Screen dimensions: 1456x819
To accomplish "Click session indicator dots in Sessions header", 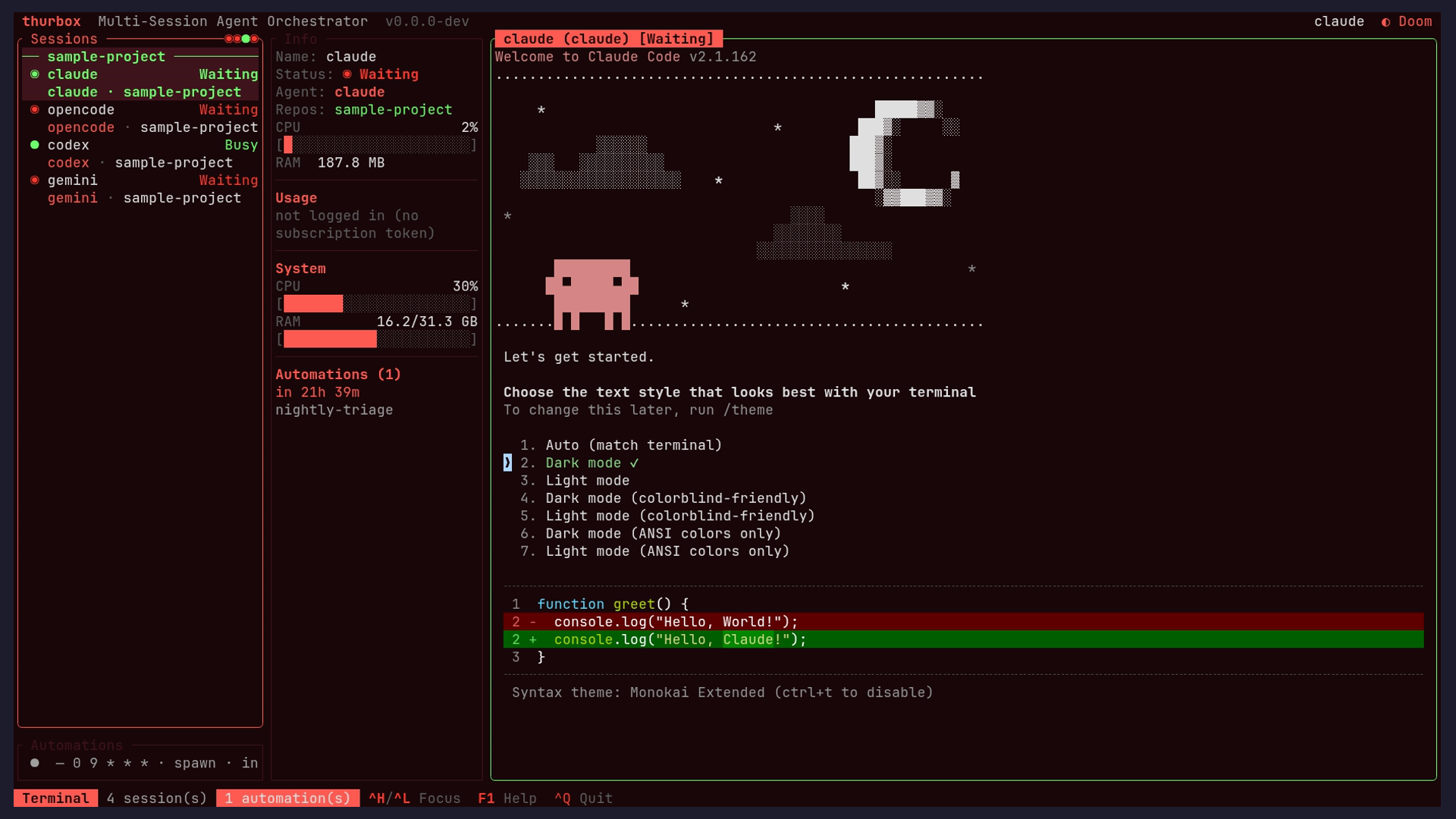I will (241, 39).
